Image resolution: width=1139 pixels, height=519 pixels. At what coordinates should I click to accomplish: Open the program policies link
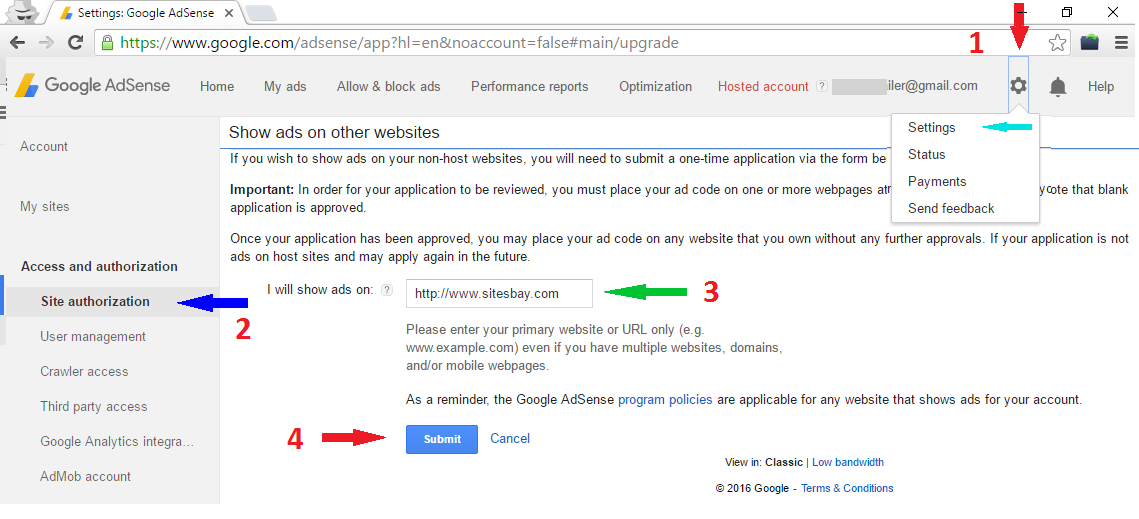(x=665, y=399)
